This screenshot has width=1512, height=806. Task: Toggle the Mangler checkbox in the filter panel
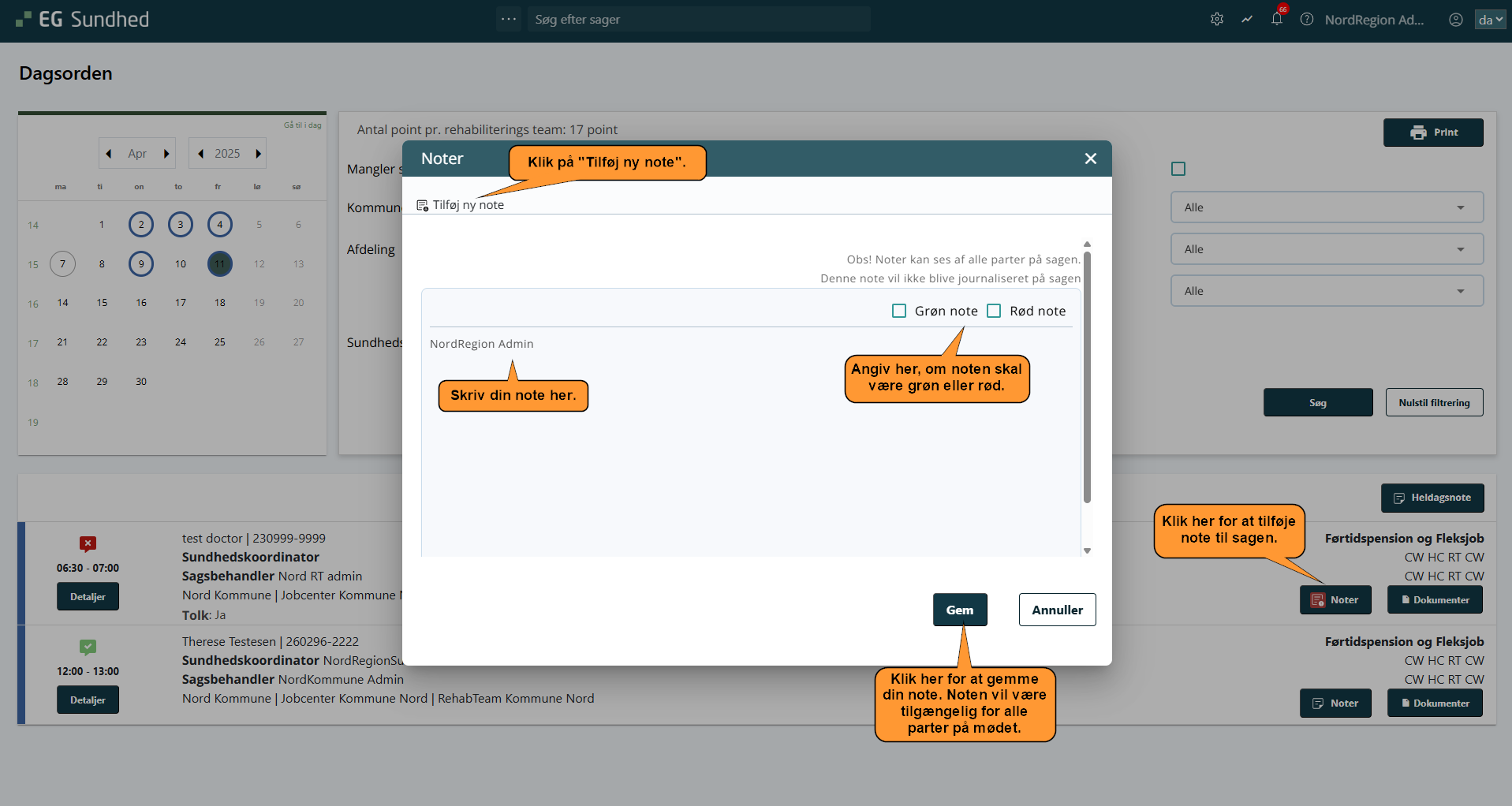pos(1178,169)
